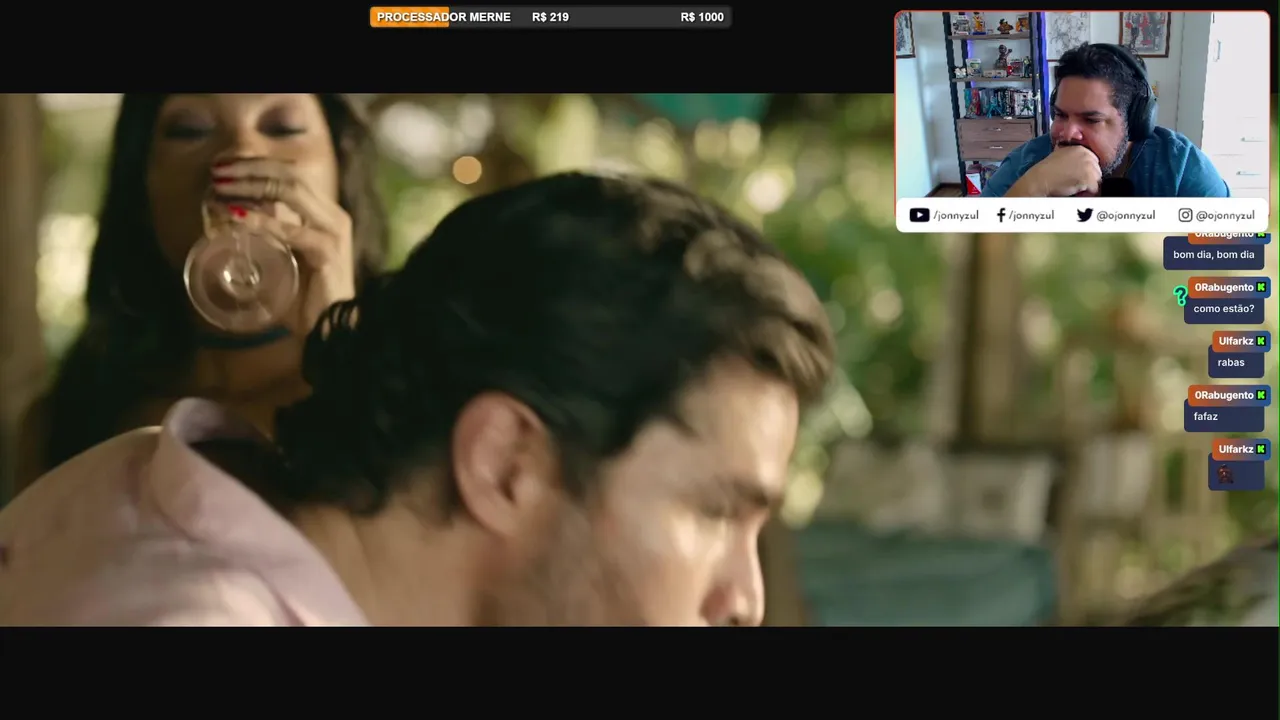
Task: Click Kick badge beside ORabugento above 'fafaz'
Action: pos(1260,395)
